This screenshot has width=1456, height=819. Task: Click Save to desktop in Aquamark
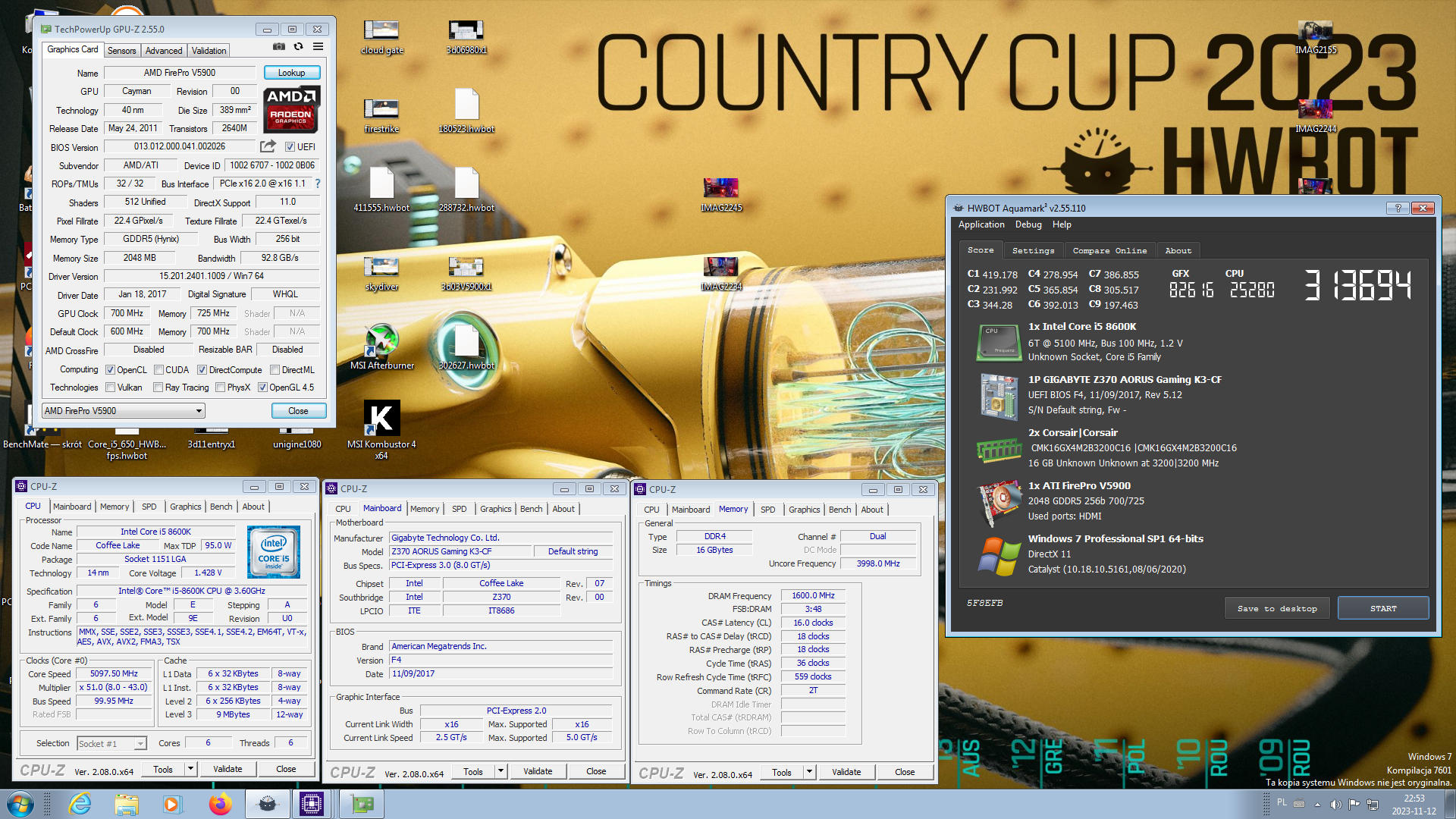click(x=1277, y=608)
